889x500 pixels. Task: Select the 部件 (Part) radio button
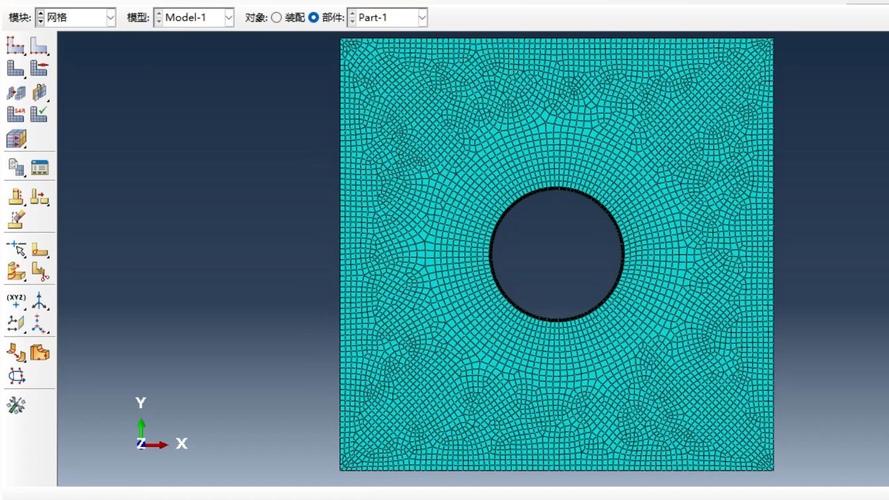pos(314,18)
